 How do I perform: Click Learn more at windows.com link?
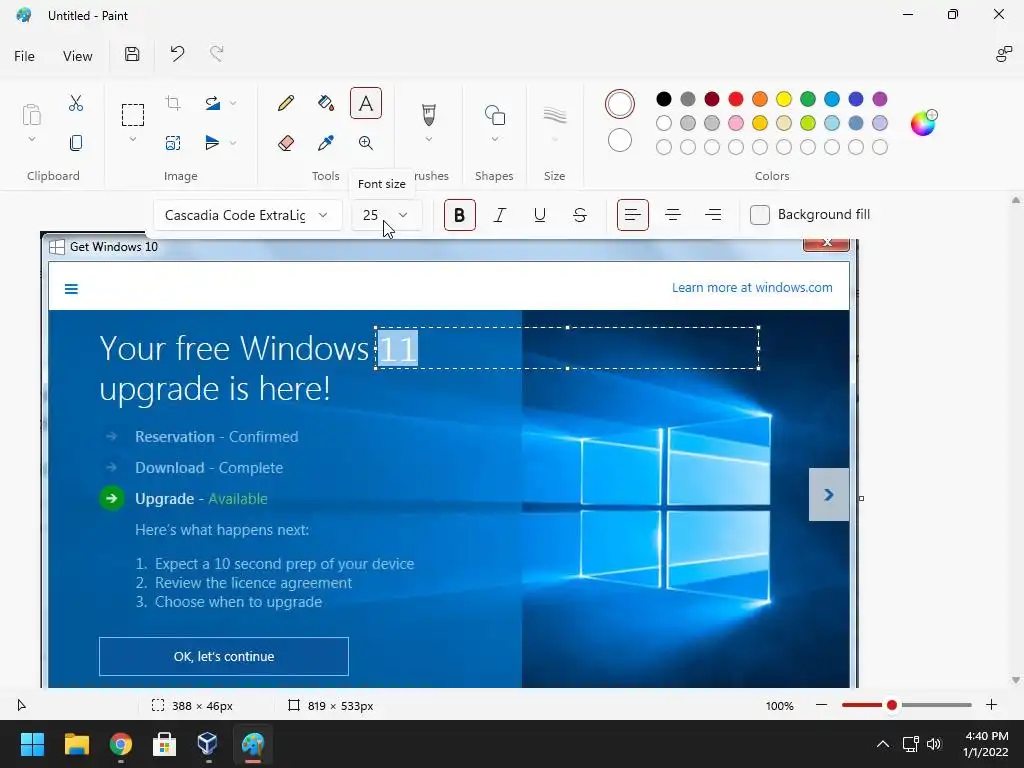(752, 287)
